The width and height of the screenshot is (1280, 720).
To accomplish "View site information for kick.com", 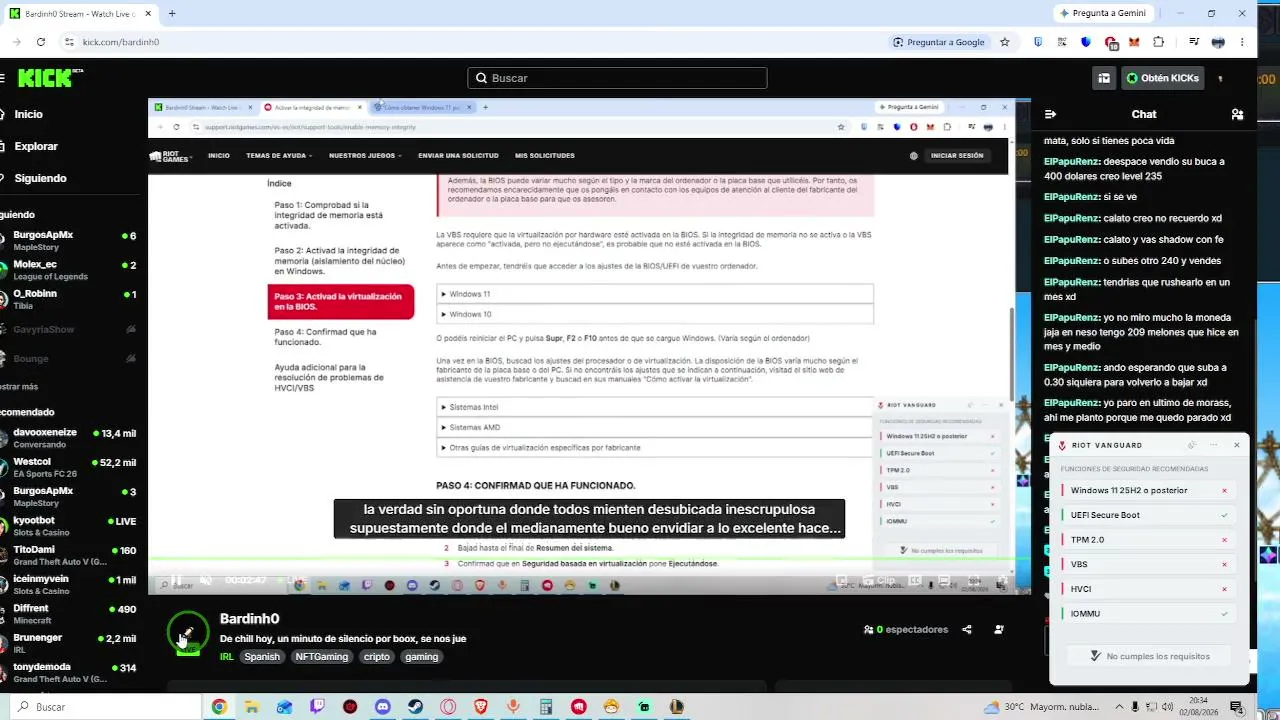I will coord(69,42).
